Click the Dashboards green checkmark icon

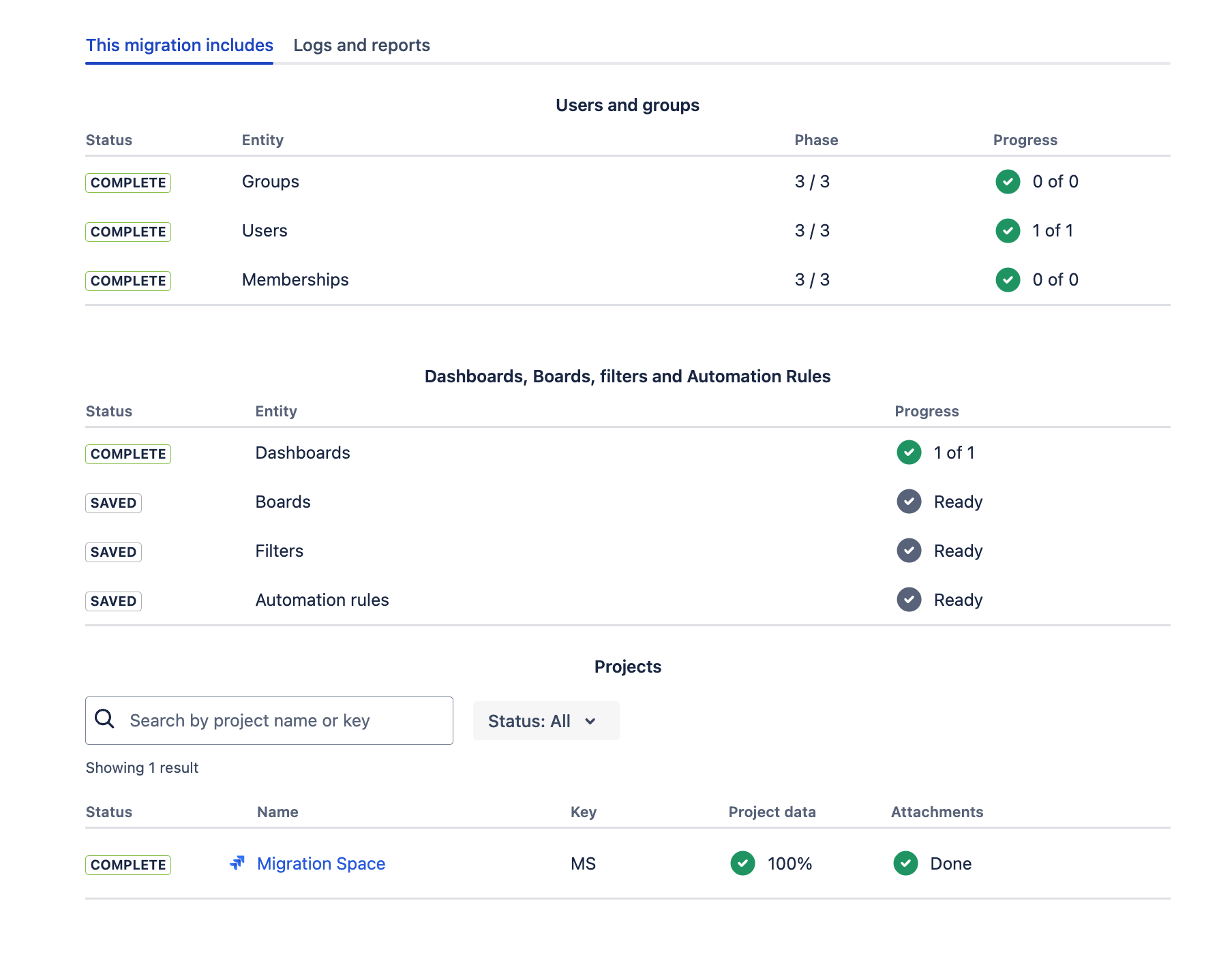tap(909, 453)
